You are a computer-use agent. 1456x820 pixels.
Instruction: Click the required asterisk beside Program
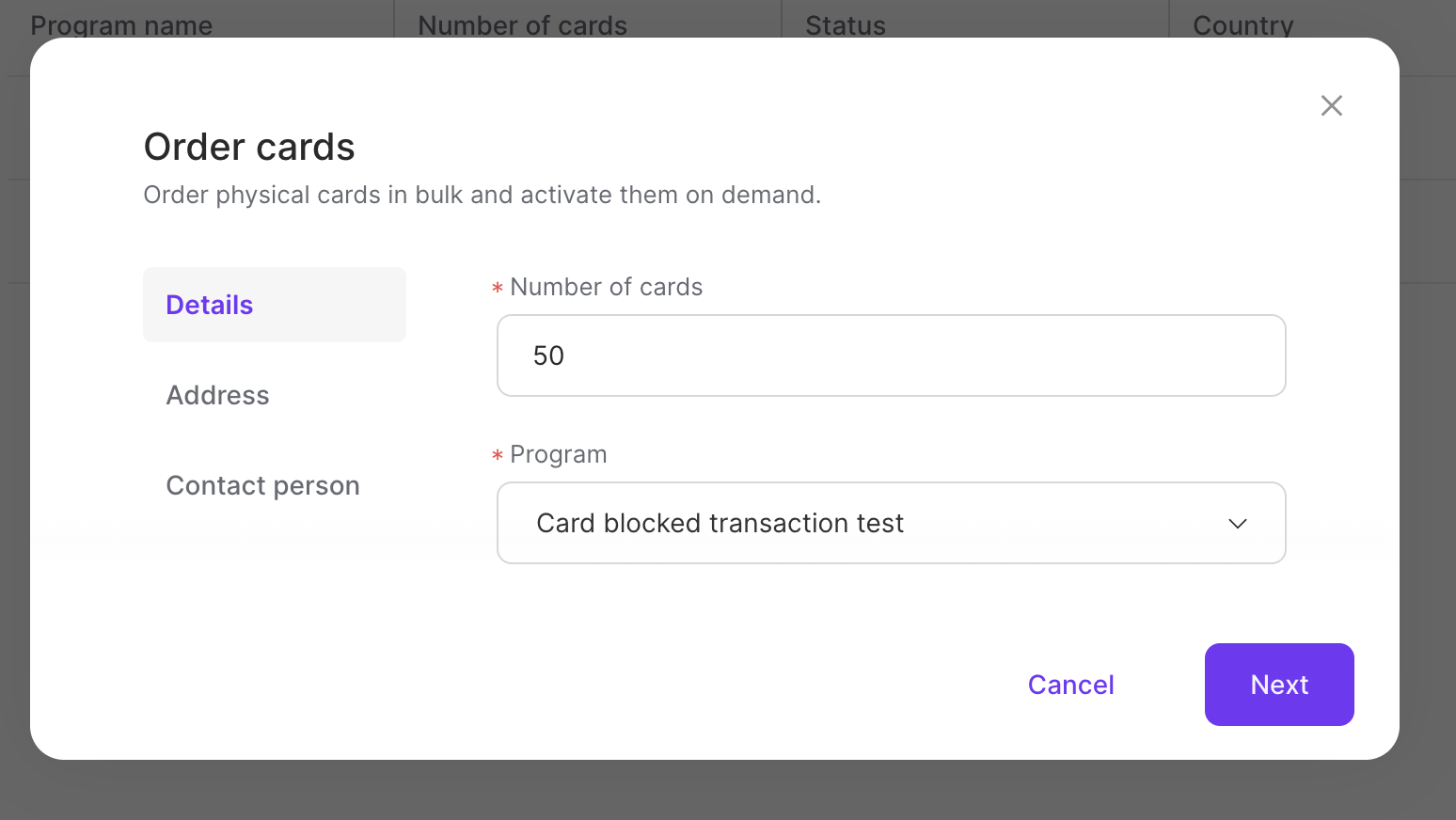497,456
